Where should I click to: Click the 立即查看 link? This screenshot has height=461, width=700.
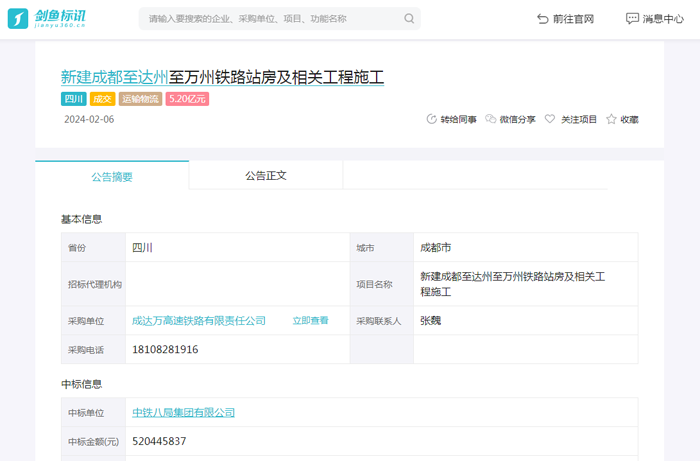click(x=310, y=321)
